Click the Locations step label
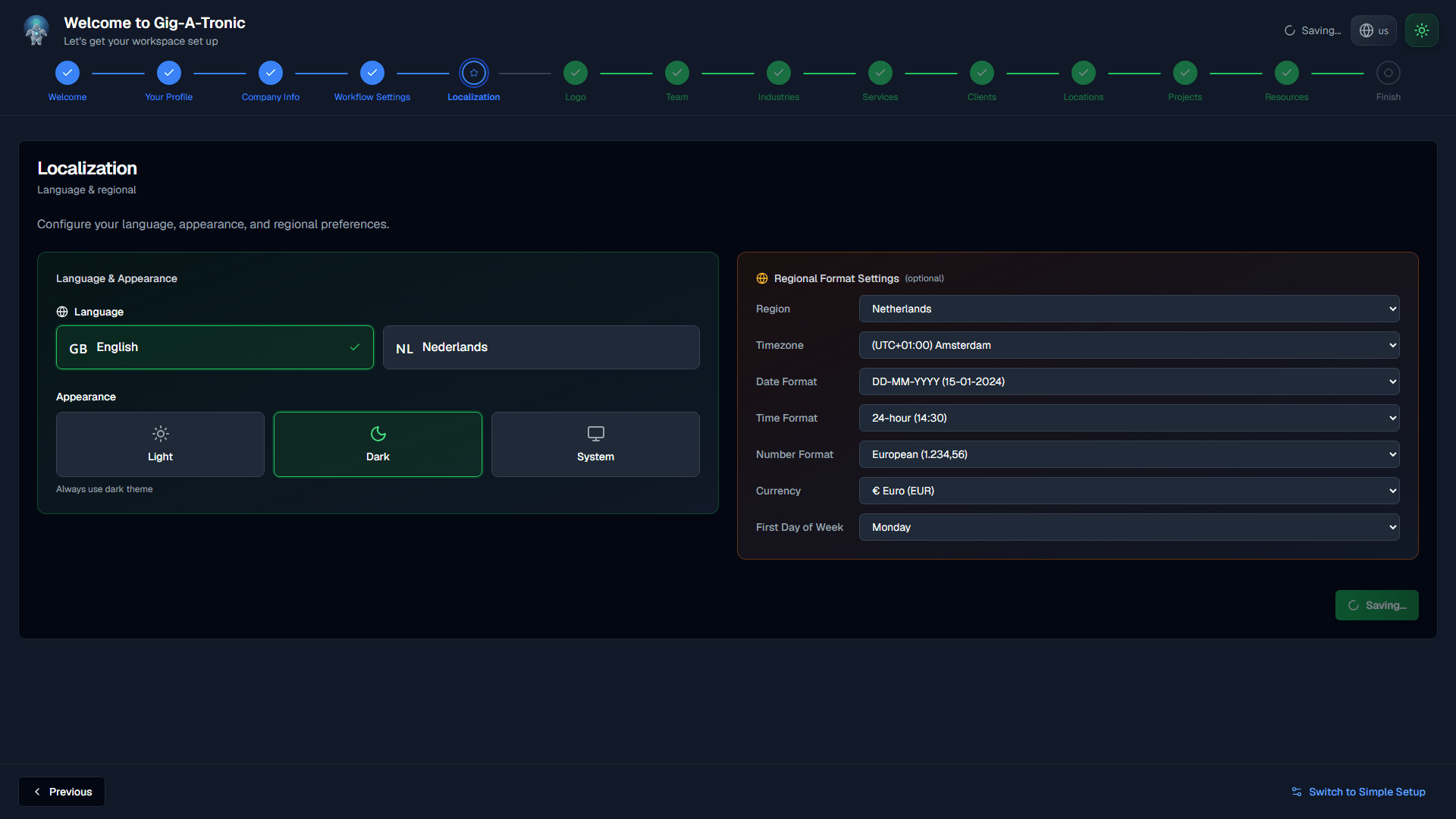This screenshot has width=1456, height=819. (x=1084, y=97)
